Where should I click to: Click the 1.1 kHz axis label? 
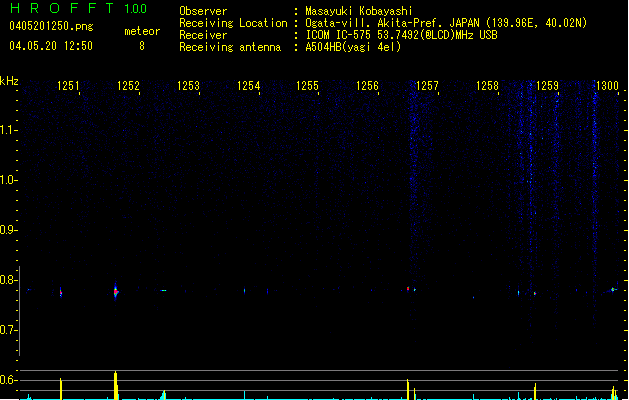[8, 130]
